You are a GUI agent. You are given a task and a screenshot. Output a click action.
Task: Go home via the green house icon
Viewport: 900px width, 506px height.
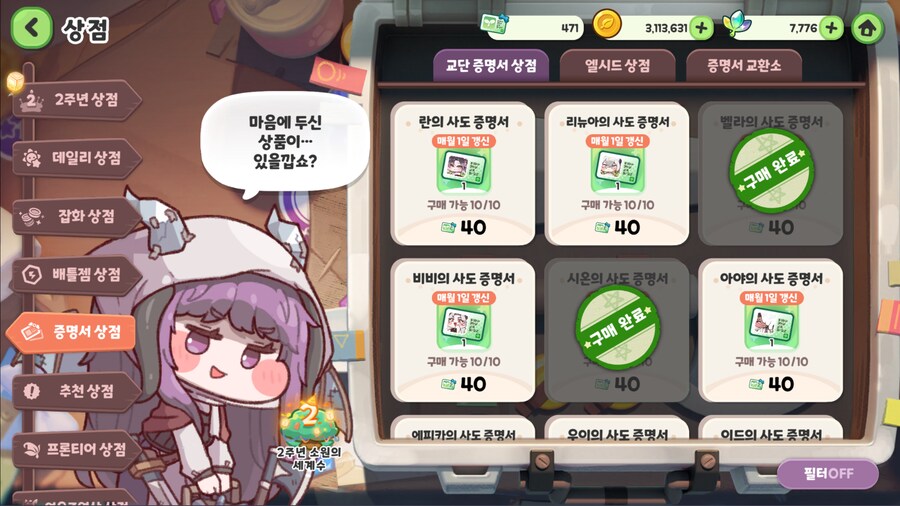point(867,28)
